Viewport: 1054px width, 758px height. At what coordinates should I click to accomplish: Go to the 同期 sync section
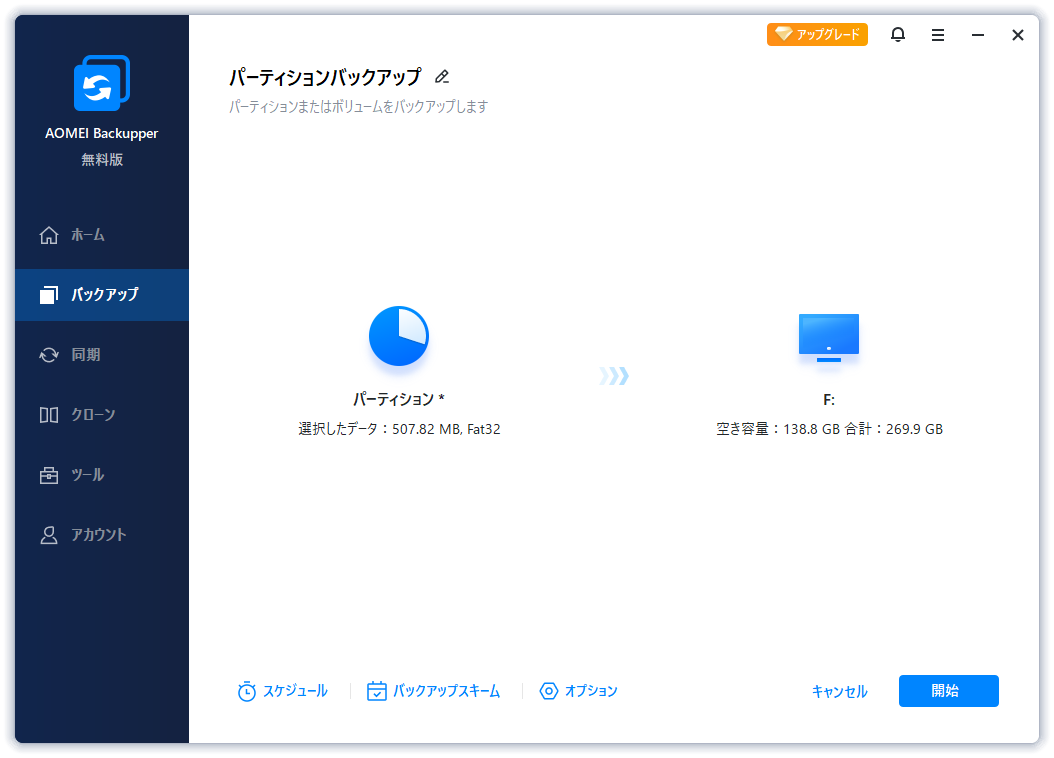pyautogui.click(x=102, y=355)
